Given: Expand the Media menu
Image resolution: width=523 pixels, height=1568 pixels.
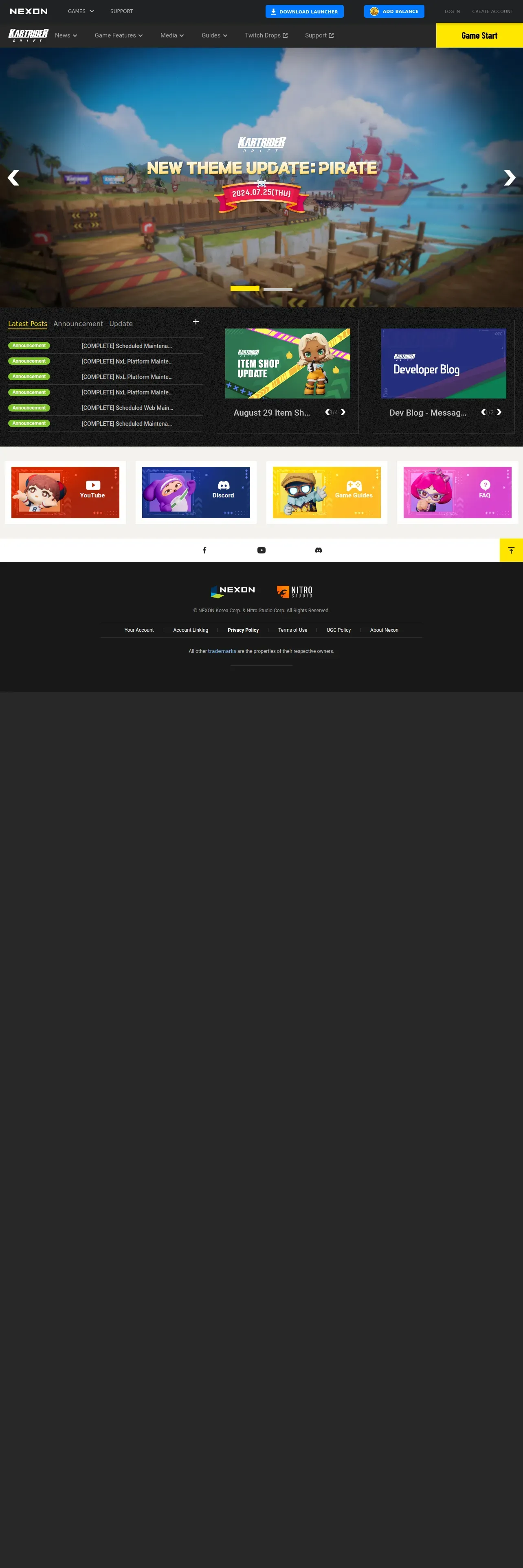Looking at the screenshot, I should point(172,35).
